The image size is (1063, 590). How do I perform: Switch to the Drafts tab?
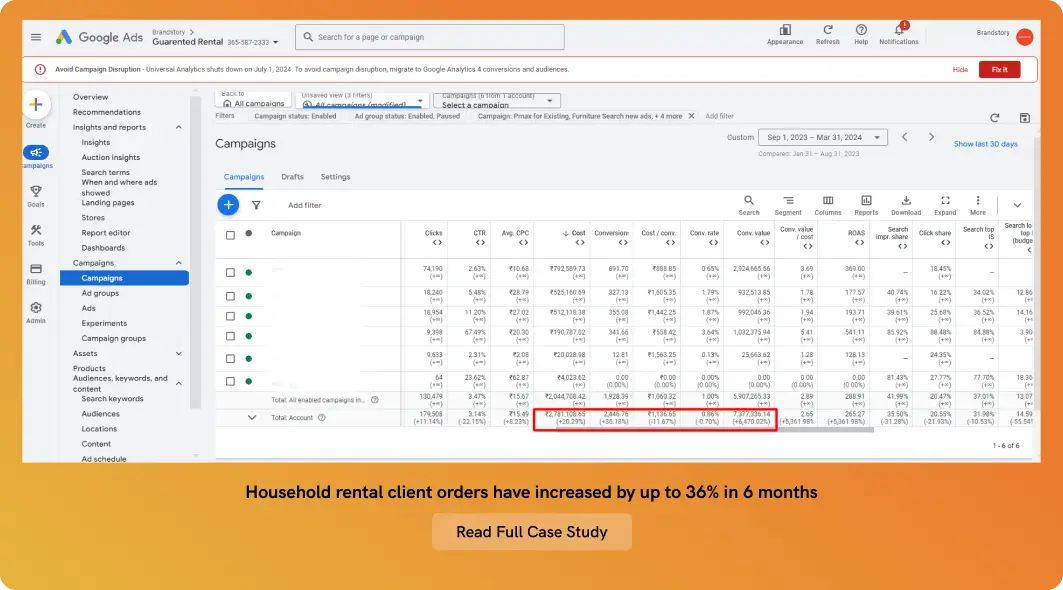292,177
